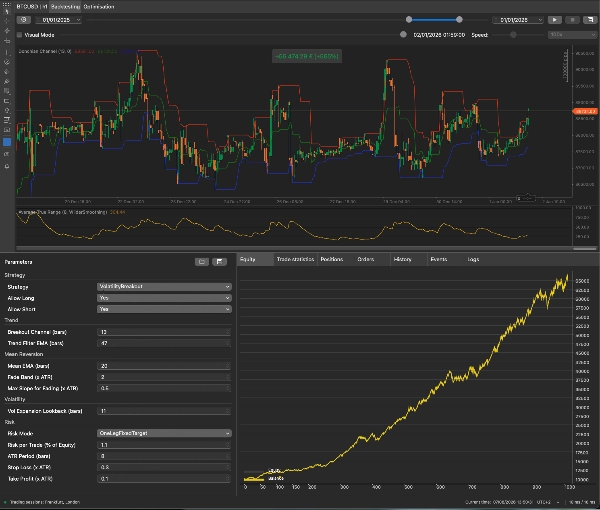This screenshot has height=510, width=600.
Task: Choose the horizontal line drawing tool
Action: click(x=7, y=41)
